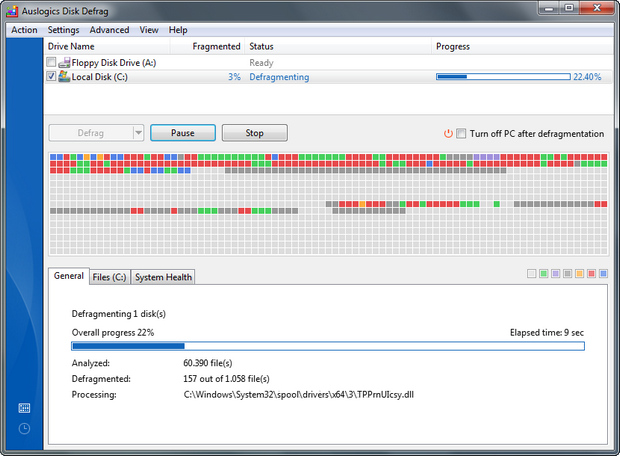Click the Elapsed time: 9 sec text

pos(547,333)
